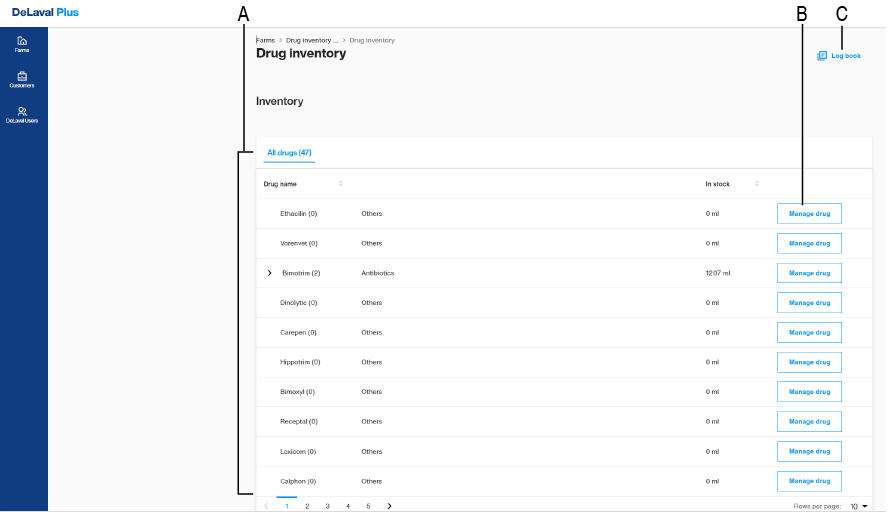
Task: Jump to page 5
Action: click(368, 506)
